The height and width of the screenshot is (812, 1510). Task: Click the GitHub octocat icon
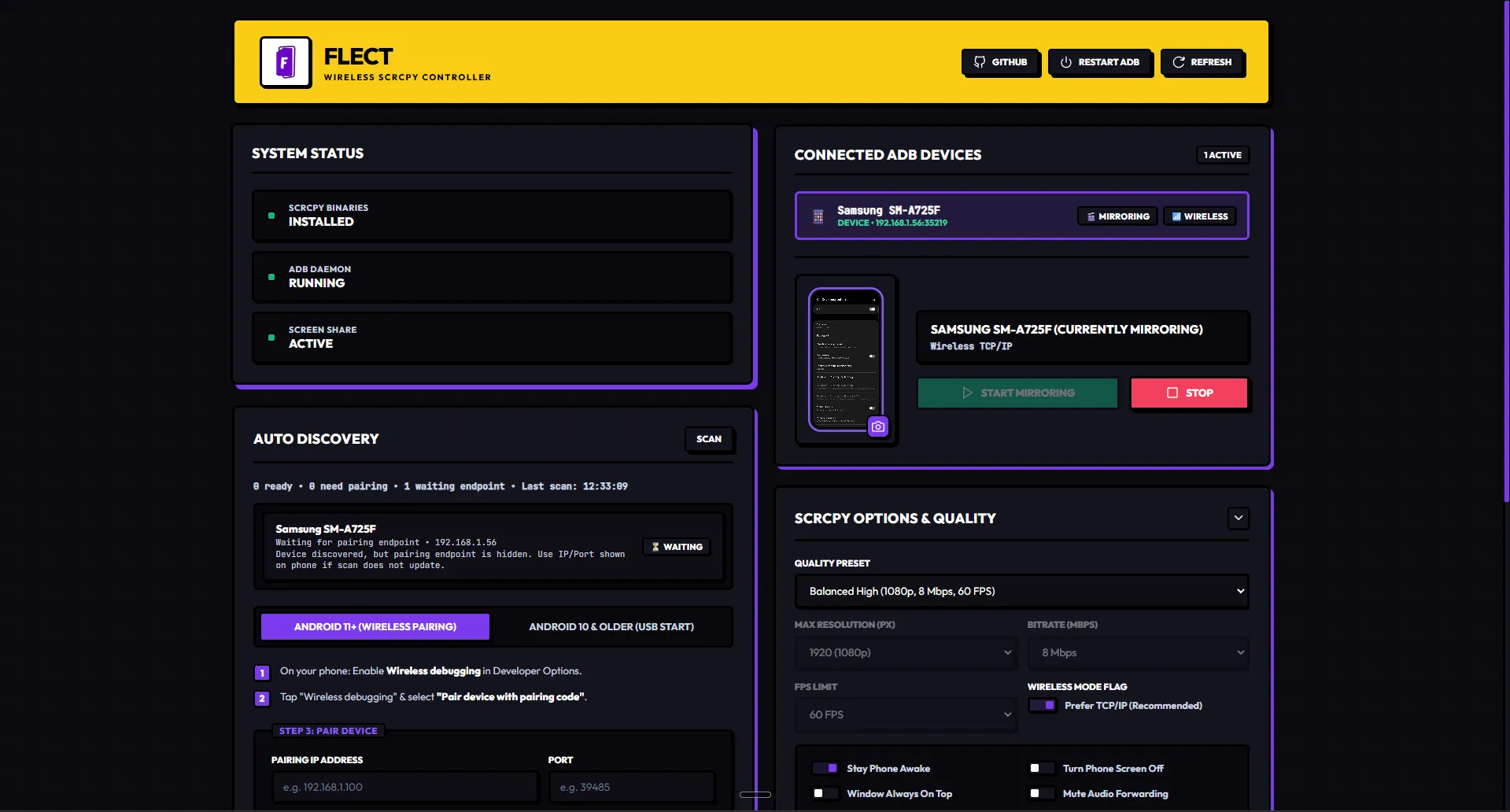tap(980, 62)
